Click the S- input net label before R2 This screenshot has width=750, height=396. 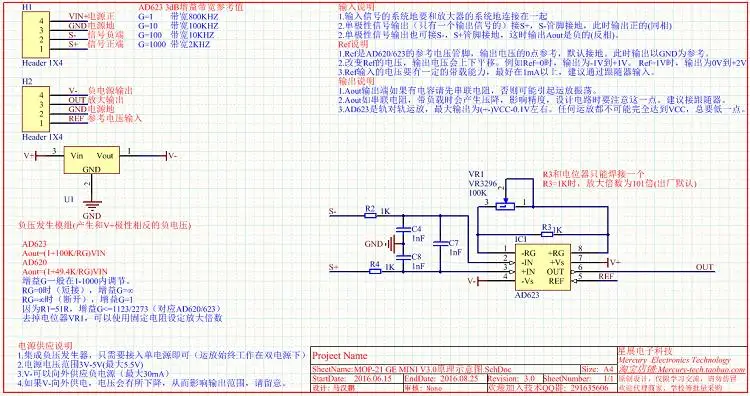click(333, 211)
